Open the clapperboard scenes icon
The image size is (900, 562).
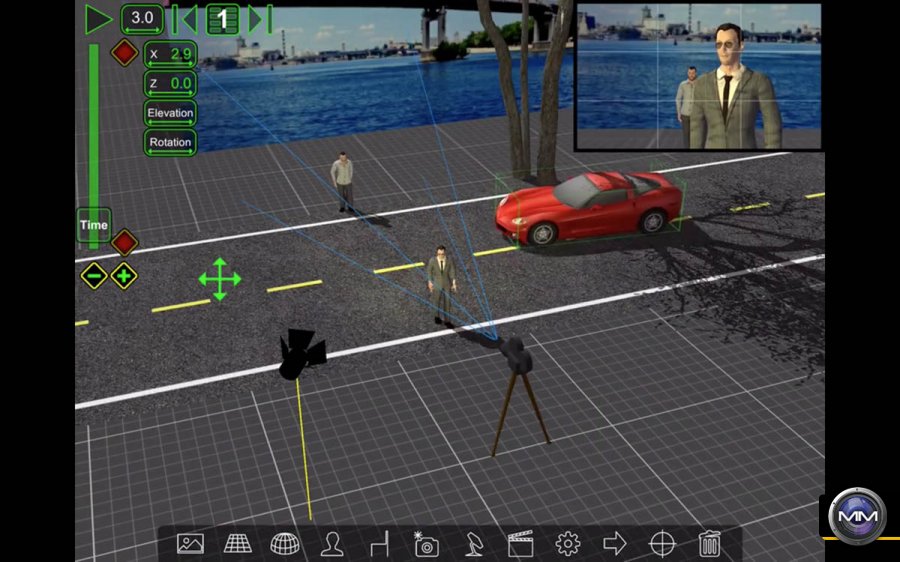521,543
